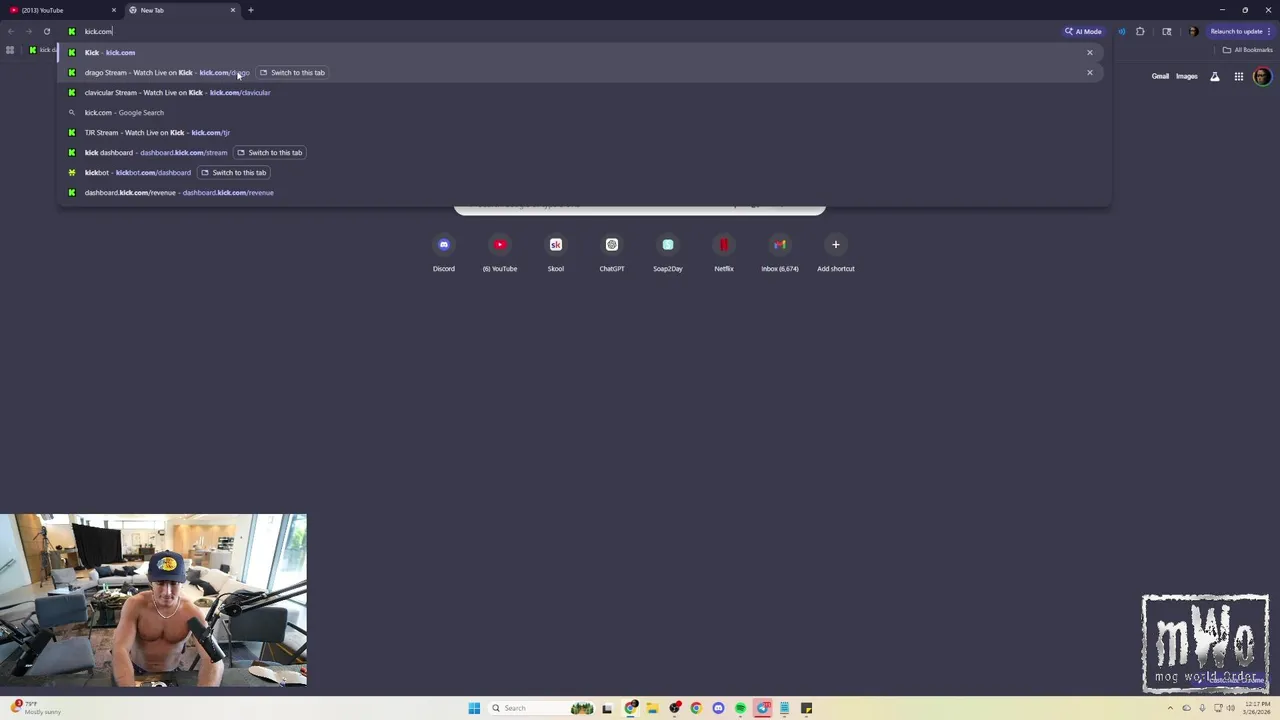Open the Windows Start menu
The image size is (1280, 720).
click(474, 708)
